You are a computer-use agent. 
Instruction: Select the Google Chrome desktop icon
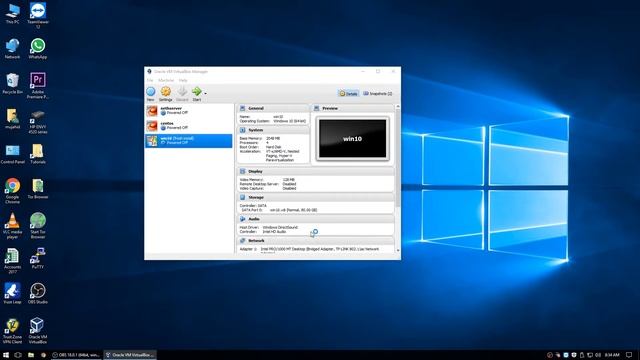pyautogui.click(x=12, y=191)
